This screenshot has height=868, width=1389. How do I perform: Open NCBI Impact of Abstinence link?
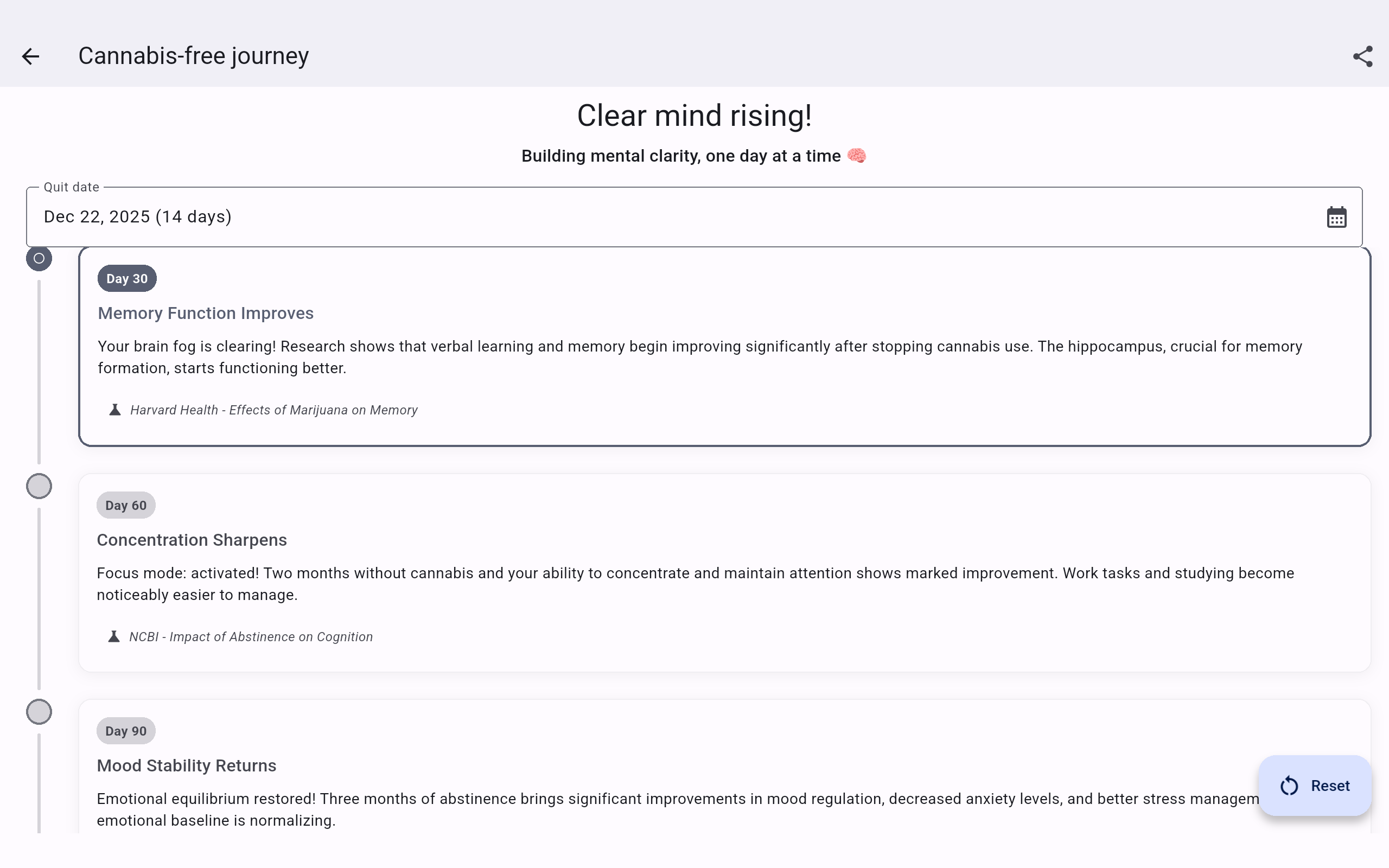251,637
